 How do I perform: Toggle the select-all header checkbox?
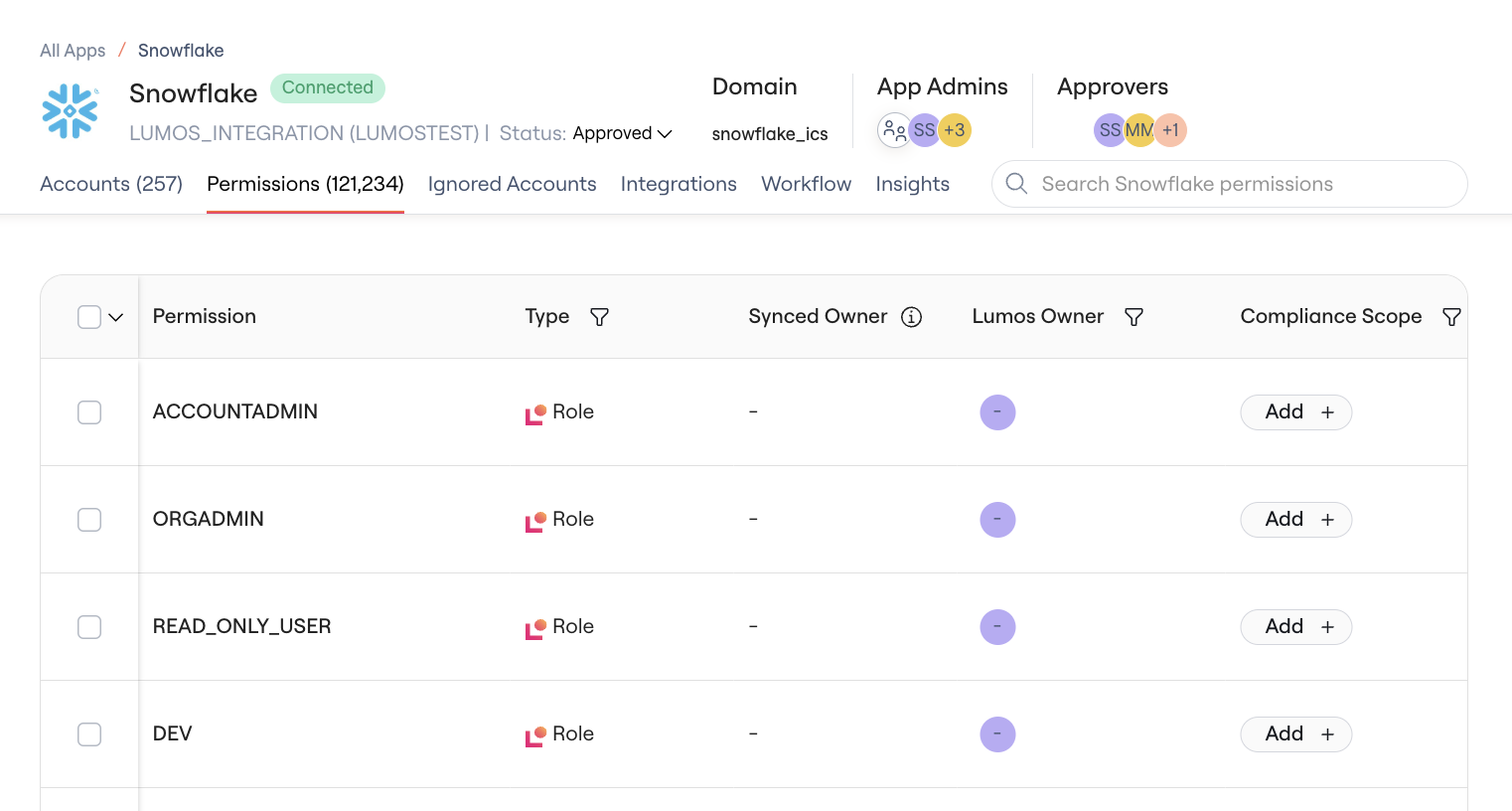pyautogui.click(x=89, y=317)
